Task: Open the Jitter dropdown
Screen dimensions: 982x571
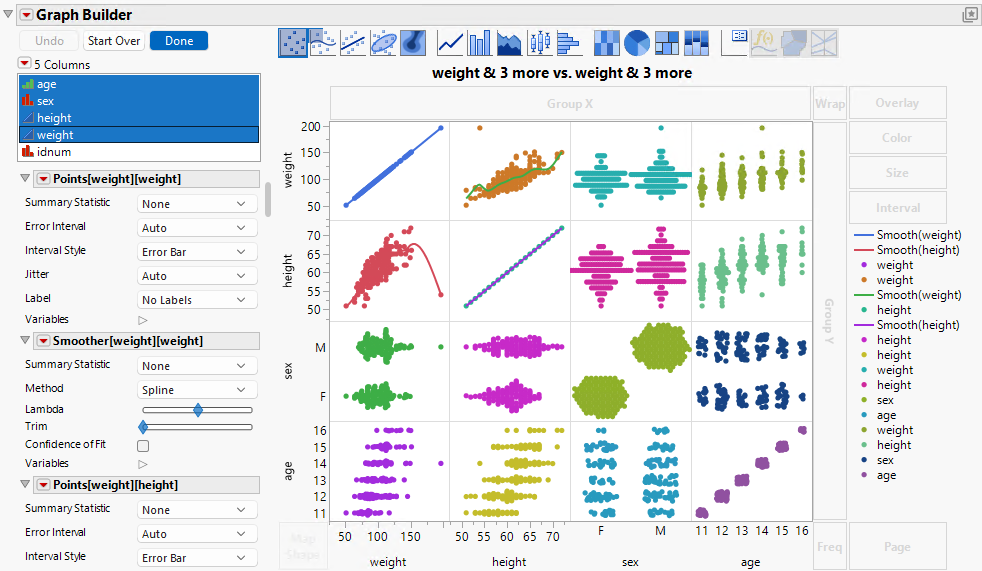Action: [195, 276]
